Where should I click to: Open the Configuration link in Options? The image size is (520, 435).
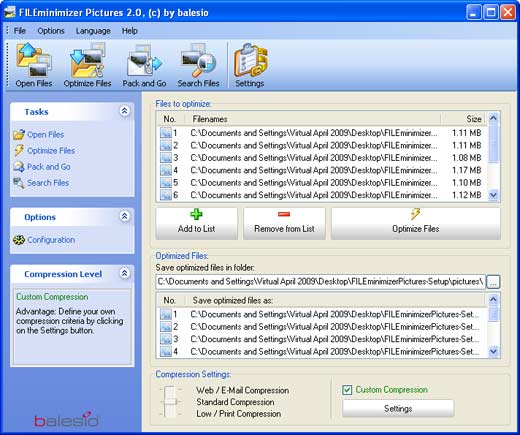(x=51, y=240)
